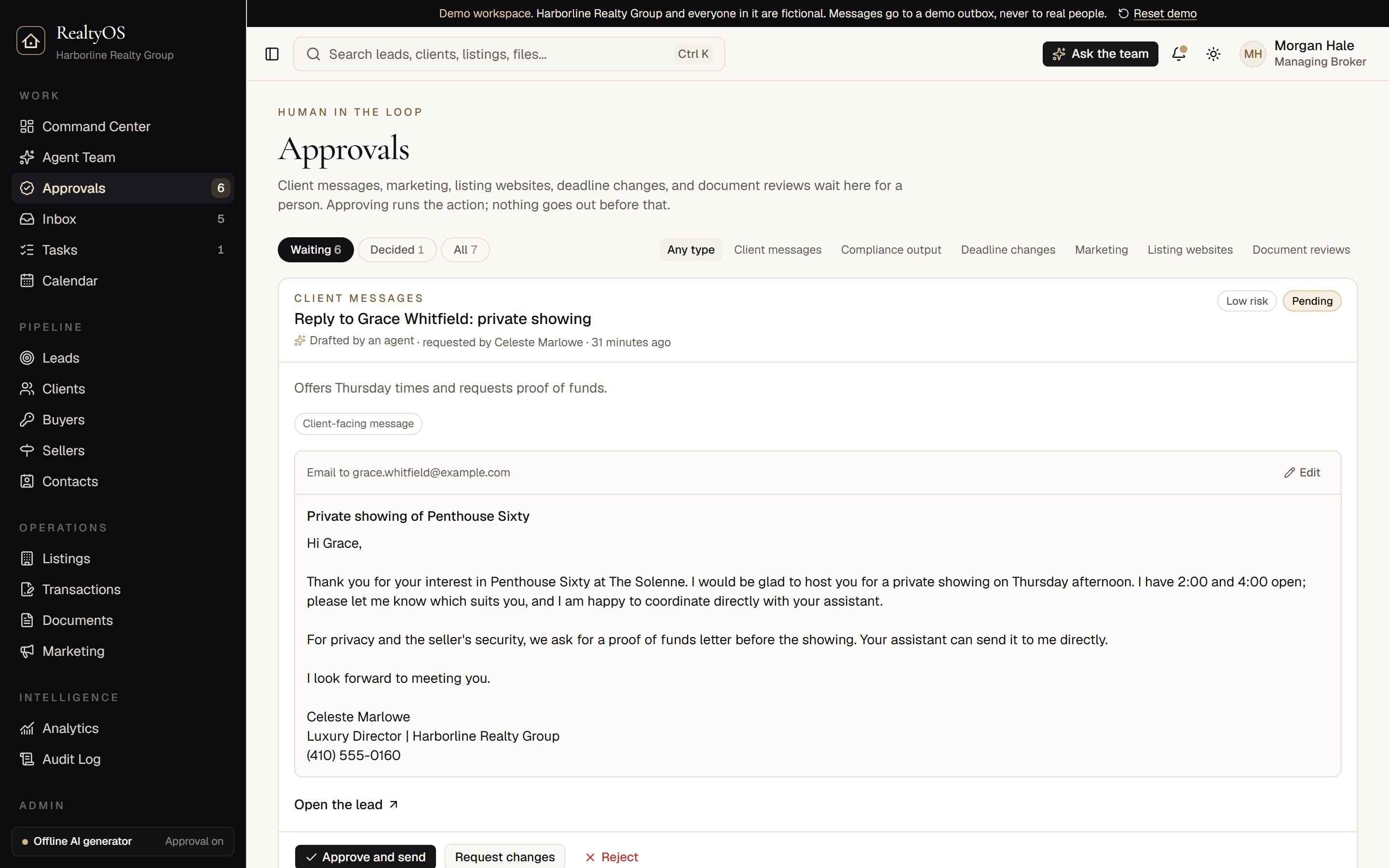Click the Tasks checklist icon
Viewport: 1389px width, 868px height.
[27, 250]
